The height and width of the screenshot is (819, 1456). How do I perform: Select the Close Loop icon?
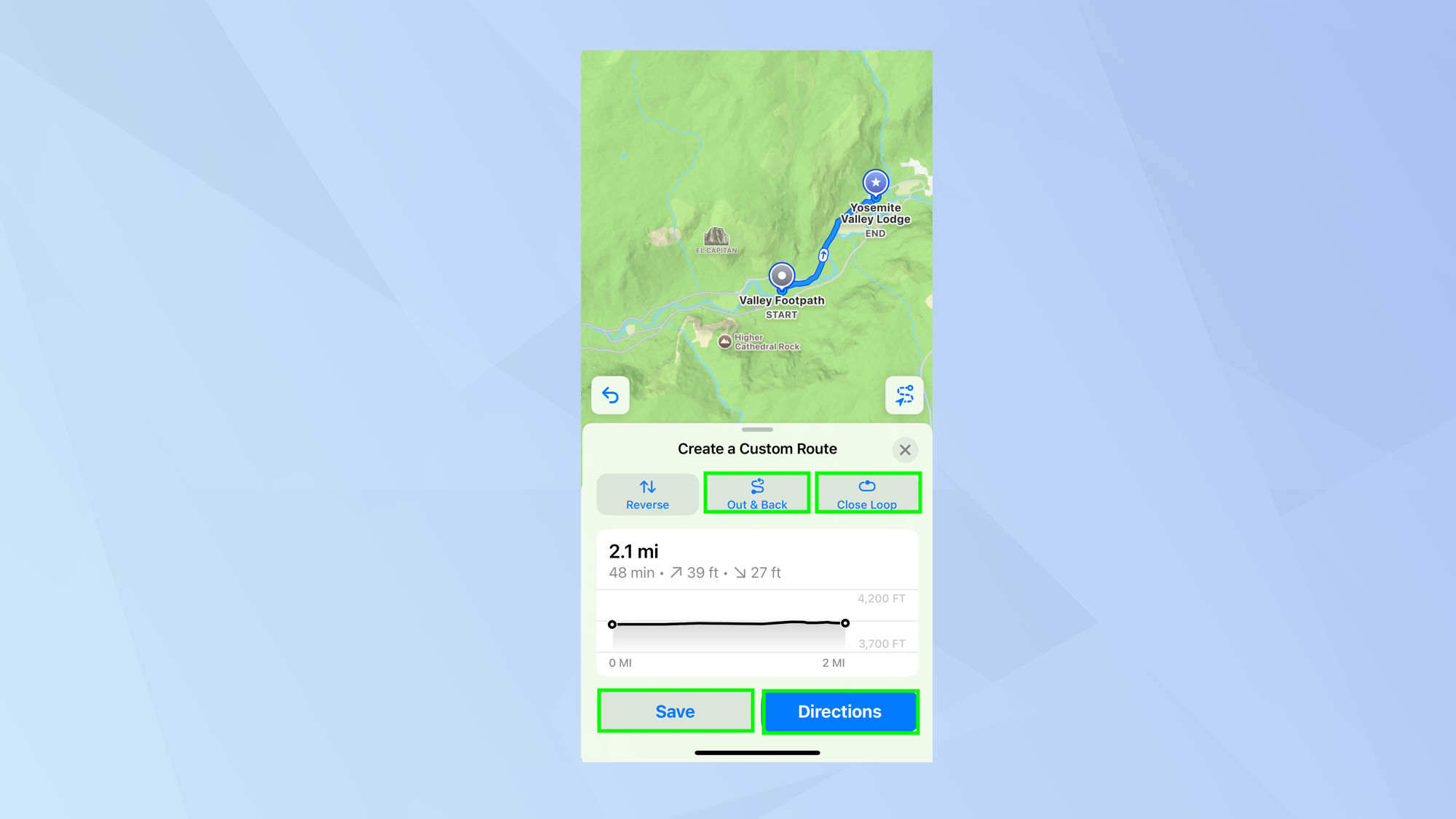point(866,486)
